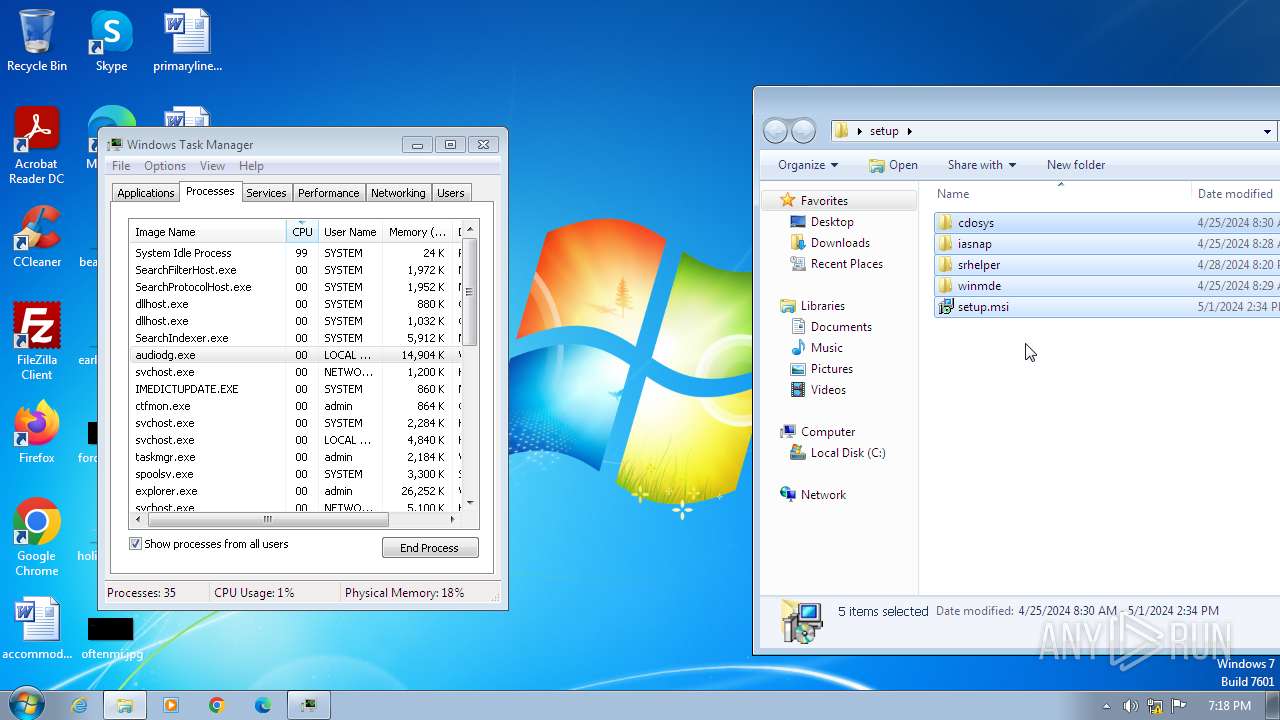Open the Windows Start button
1280x720 pixels.
(x=25, y=704)
